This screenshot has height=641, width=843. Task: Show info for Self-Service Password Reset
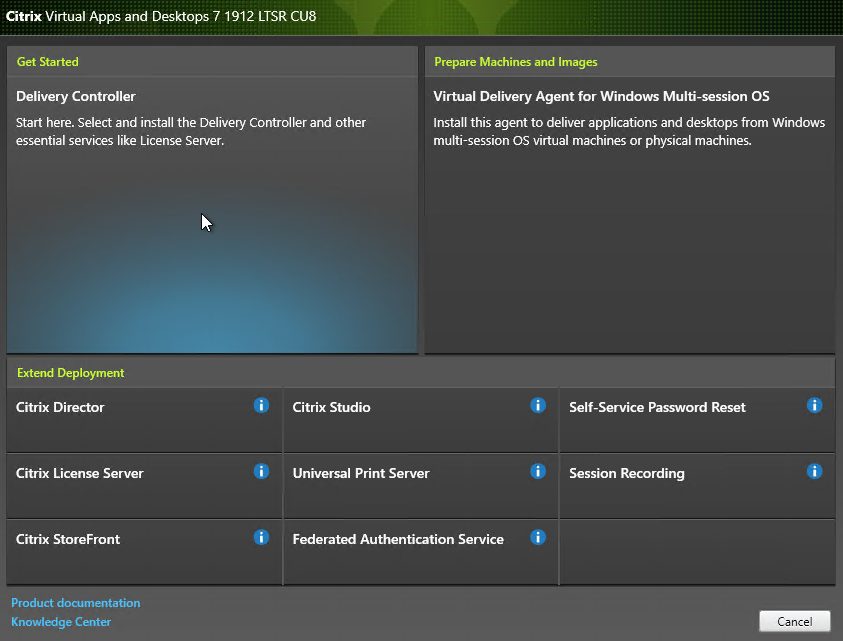click(x=815, y=405)
